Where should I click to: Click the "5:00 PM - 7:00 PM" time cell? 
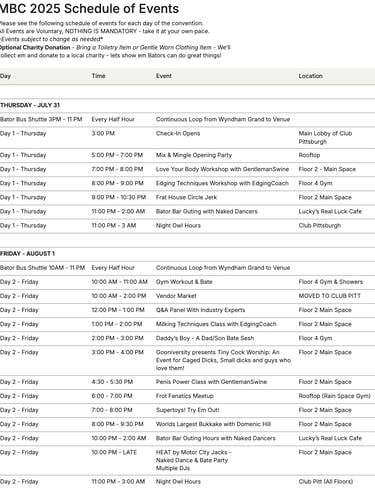(x=117, y=155)
